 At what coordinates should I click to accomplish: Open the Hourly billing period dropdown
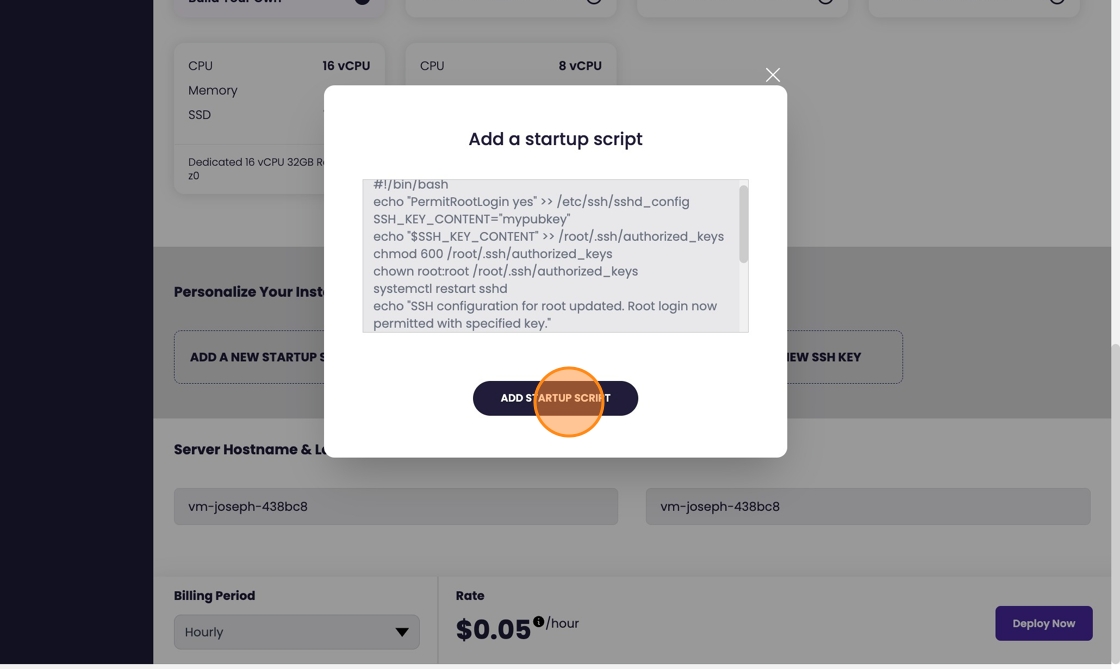point(297,632)
